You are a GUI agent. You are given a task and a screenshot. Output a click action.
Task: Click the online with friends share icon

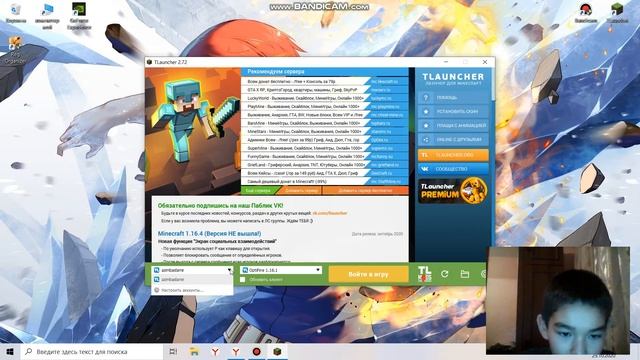[x=426, y=140]
